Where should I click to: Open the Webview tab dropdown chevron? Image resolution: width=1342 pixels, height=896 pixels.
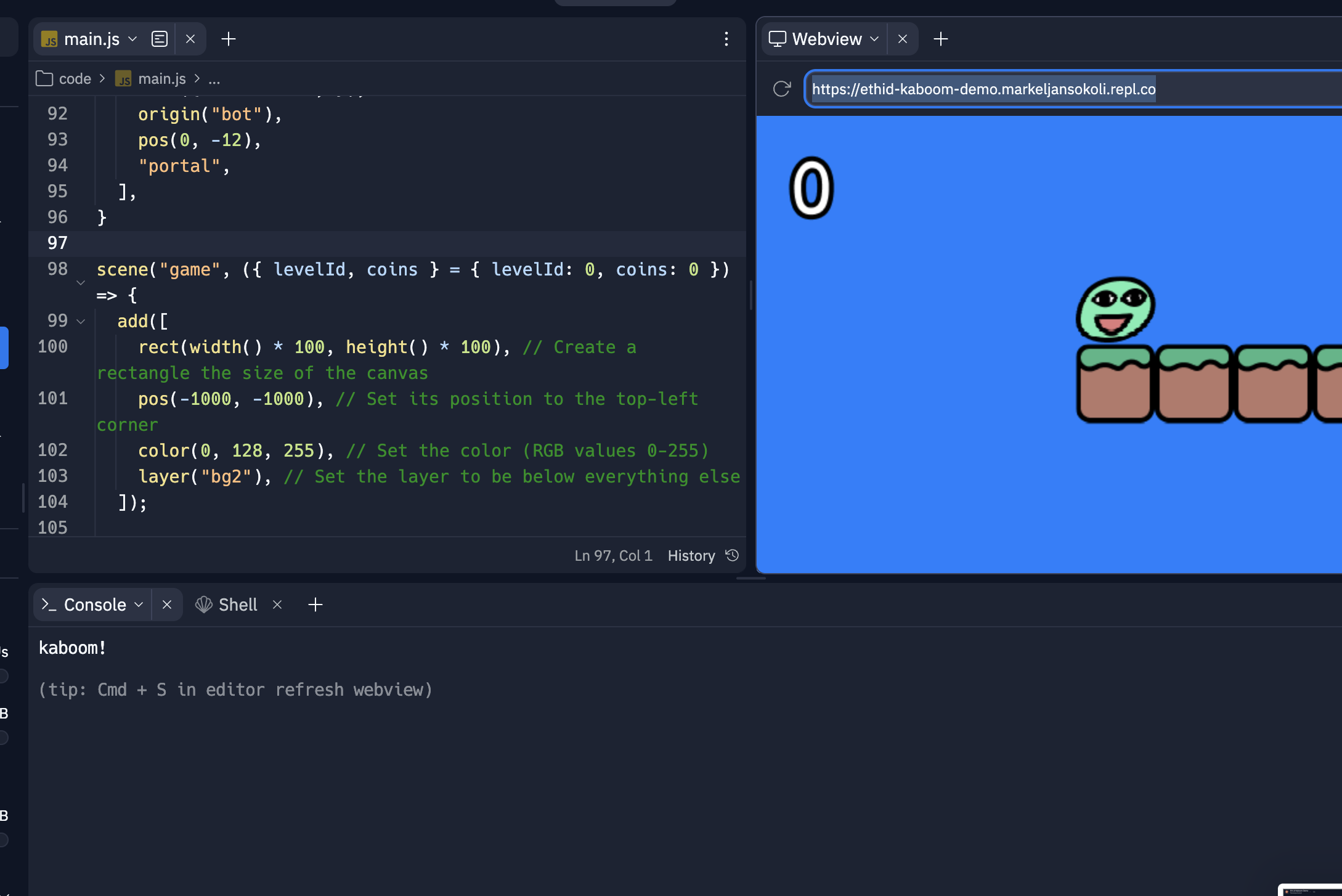pyautogui.click(x=874, y=39)
